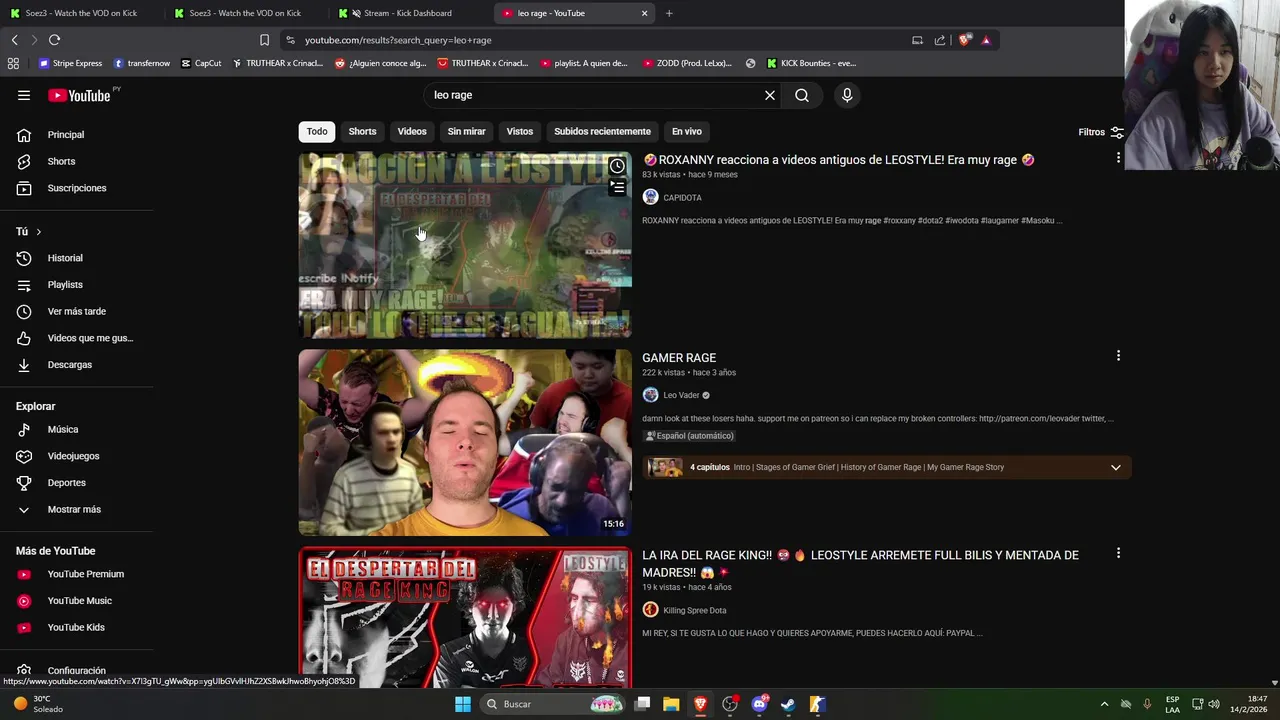This screenshot has width=1280, height=720.
Task: Expand the Tú section chevron
Action: 38,232
